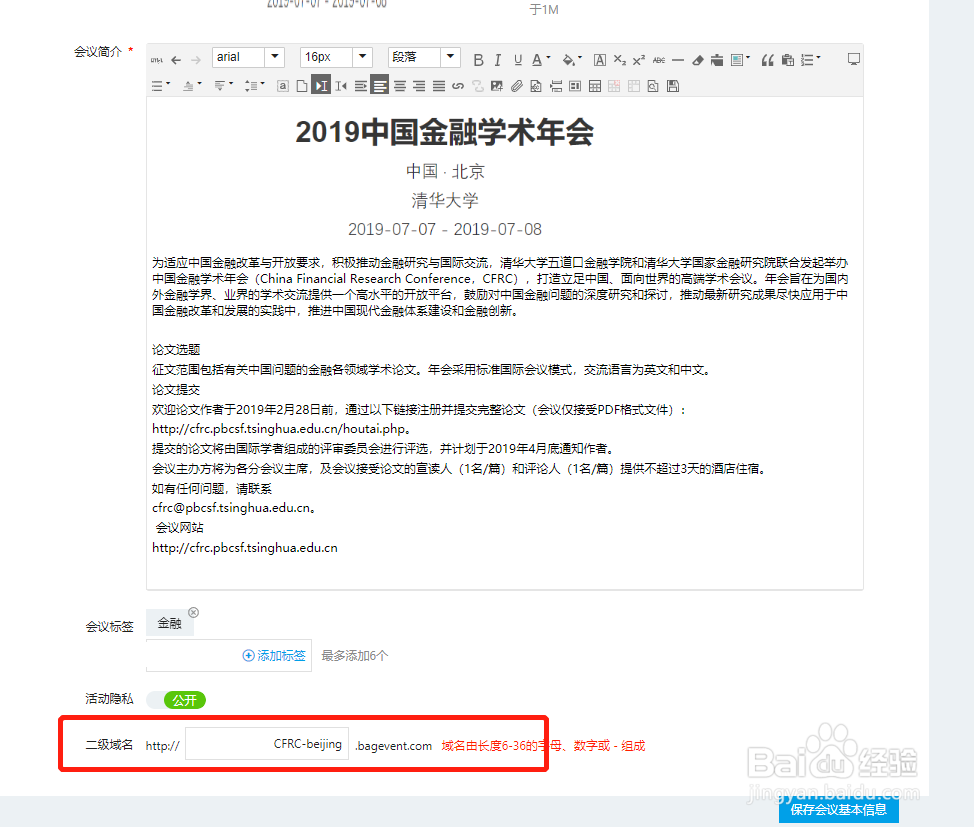This screenshot has width=974, height=827.
Task: Activate the format painter brush
Action: [x=717, y=60]
